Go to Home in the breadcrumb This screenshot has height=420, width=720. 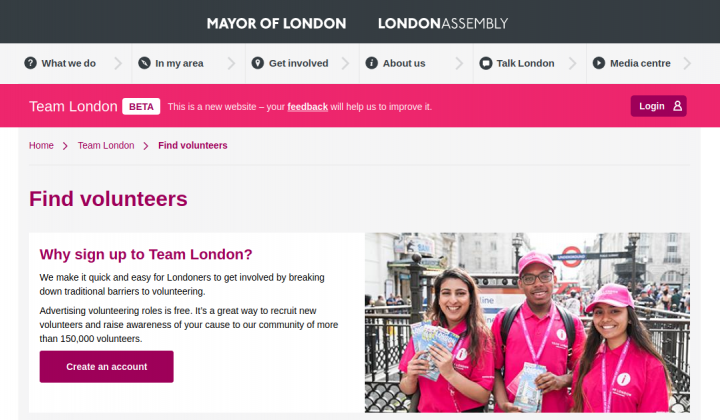pos(41,146)
